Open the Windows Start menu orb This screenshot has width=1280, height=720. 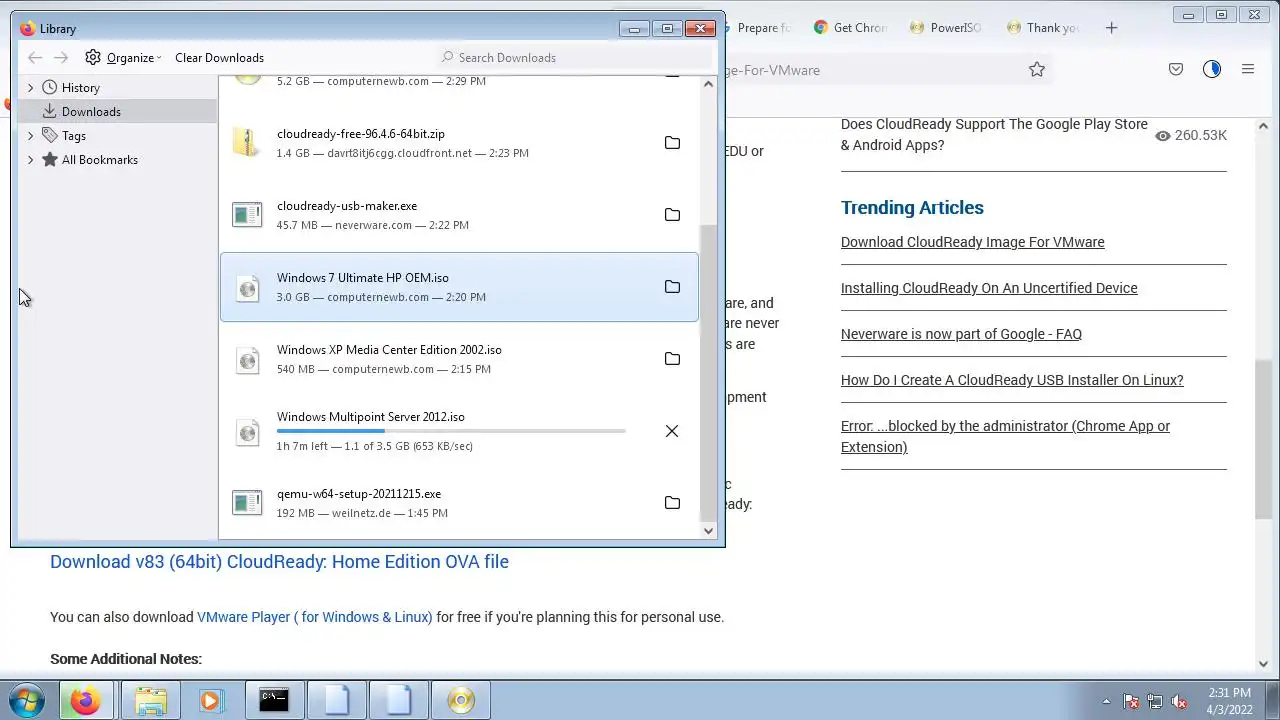[x=27, y=701]
